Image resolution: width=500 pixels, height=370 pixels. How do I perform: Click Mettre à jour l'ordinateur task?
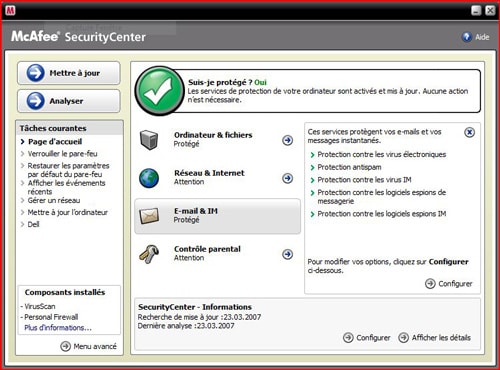(68, 212)
